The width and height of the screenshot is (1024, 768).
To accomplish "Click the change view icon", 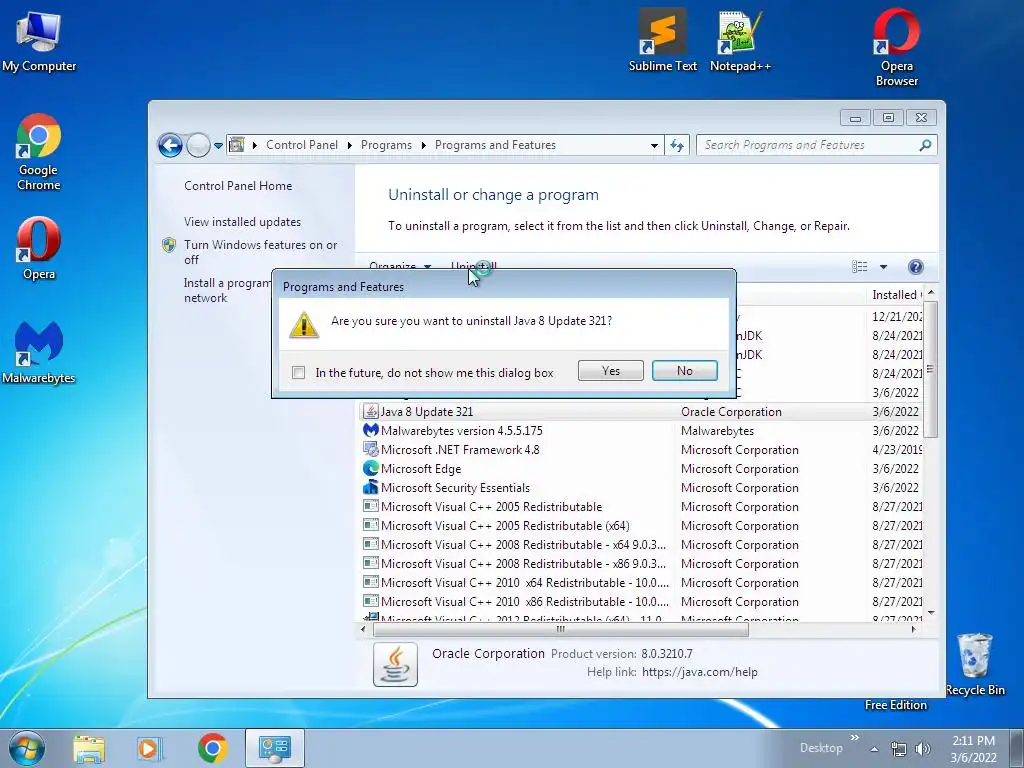I will [x=859, y=266].
